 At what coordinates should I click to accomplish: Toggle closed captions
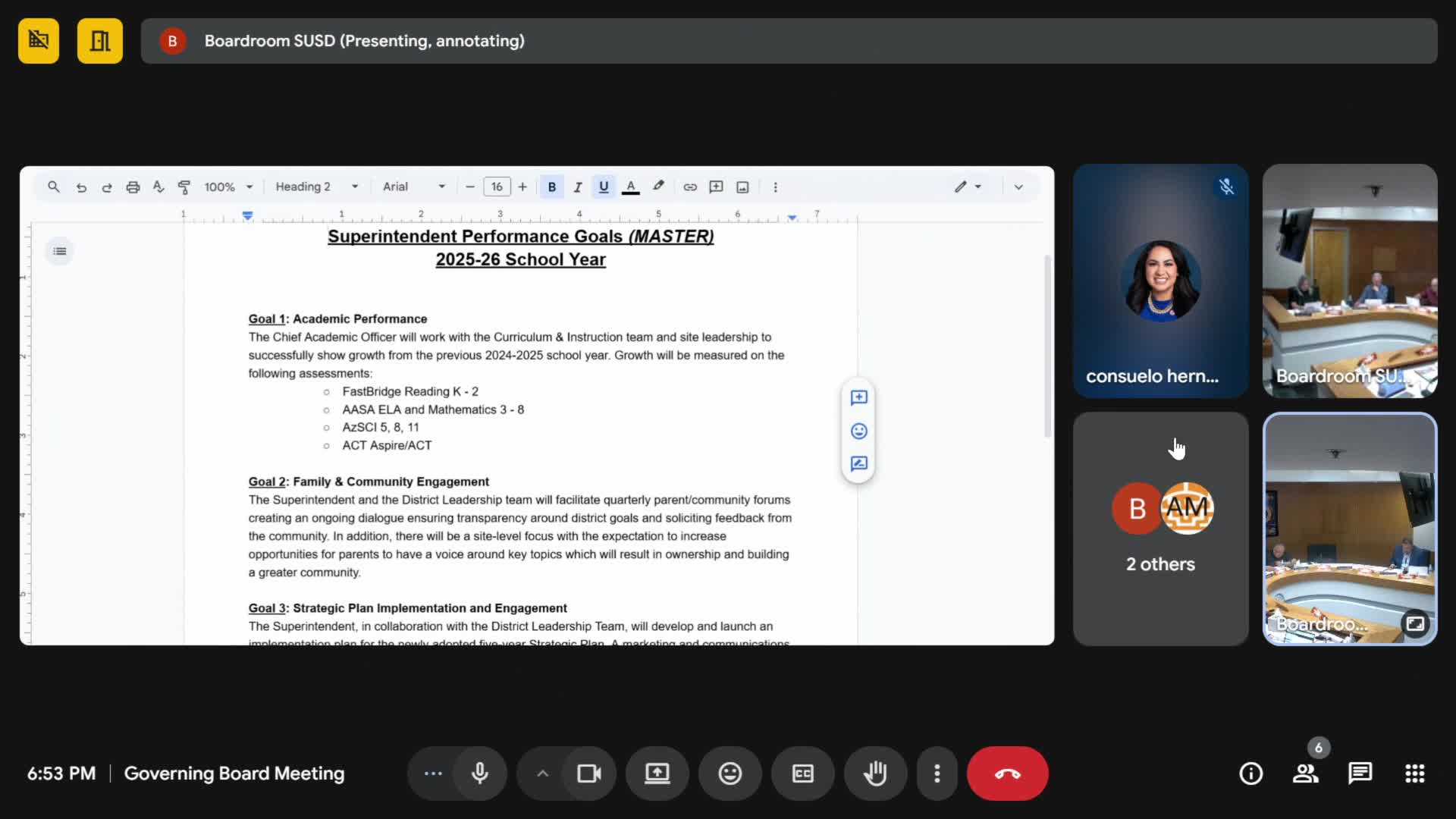pyautogui.click(x=802, y=773)
